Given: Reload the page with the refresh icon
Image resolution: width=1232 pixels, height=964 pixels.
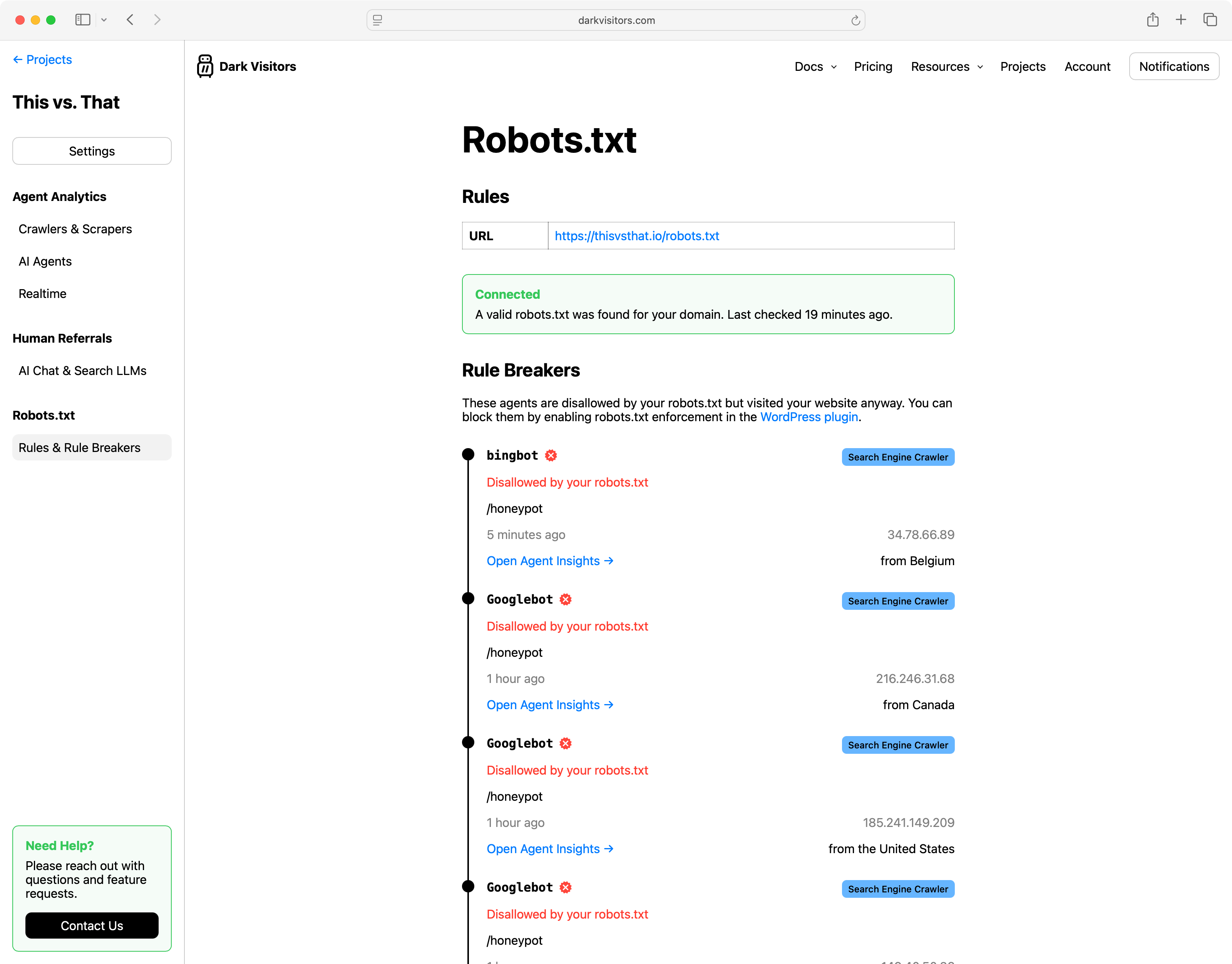Looking at the screenshot, I should (x=855, y=20).
